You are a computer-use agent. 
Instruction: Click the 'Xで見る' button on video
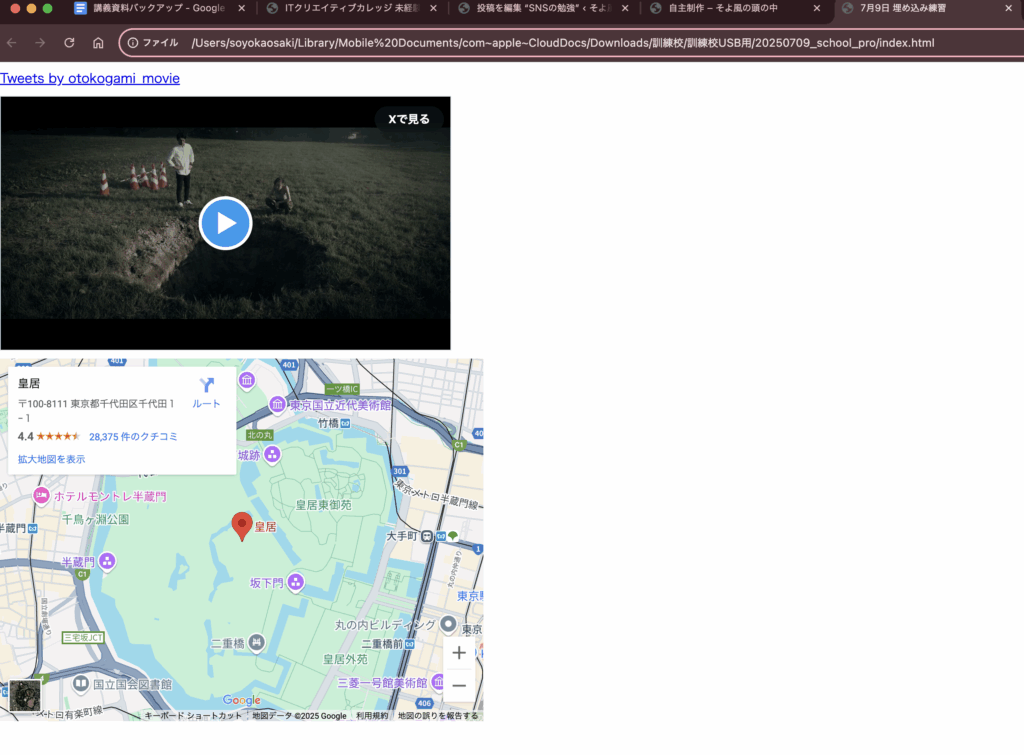(409, 119)
